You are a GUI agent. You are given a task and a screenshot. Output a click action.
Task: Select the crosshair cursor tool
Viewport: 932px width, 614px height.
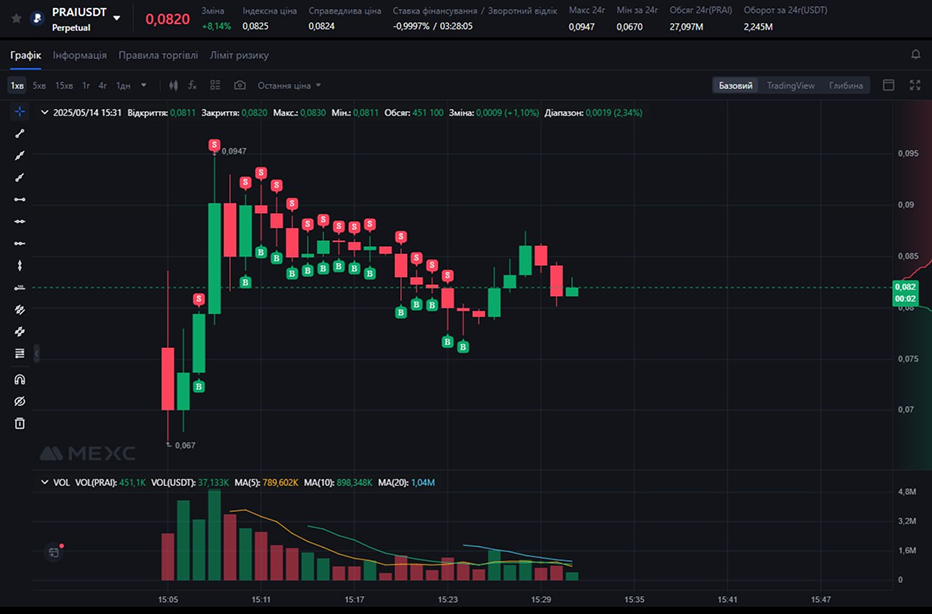[19, 111]
